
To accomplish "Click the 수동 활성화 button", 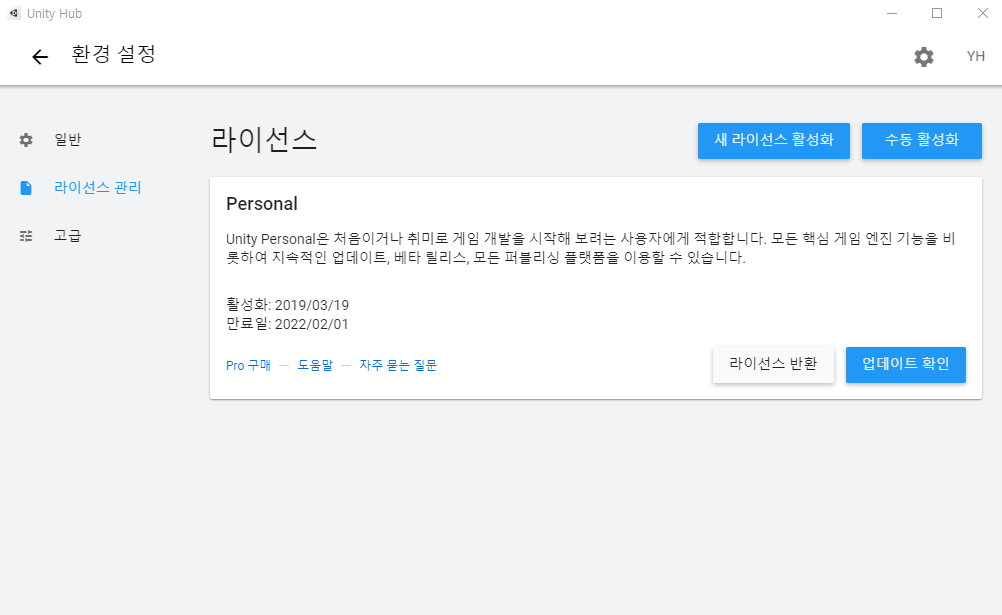I will [x=921, y=141].
